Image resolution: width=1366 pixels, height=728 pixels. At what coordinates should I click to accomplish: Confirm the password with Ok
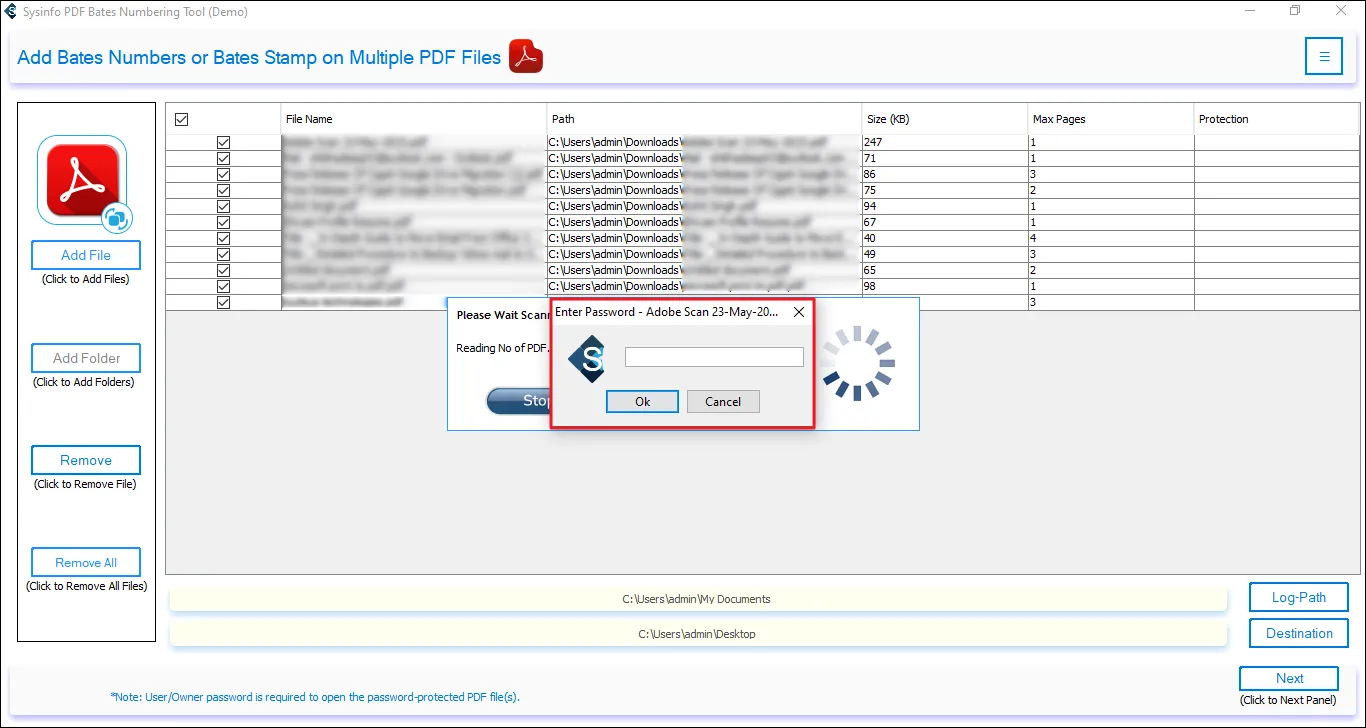[642, 401]
